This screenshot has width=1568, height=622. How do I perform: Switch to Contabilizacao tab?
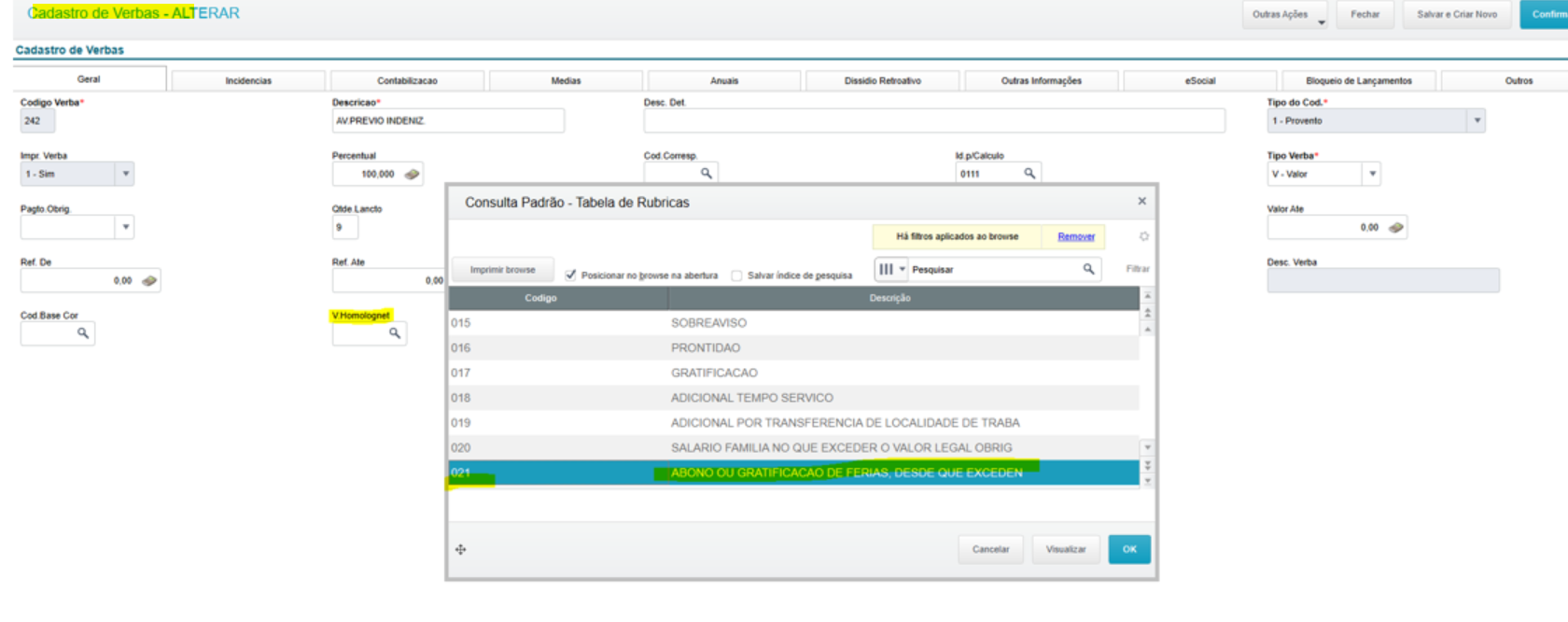coord(407,80)
